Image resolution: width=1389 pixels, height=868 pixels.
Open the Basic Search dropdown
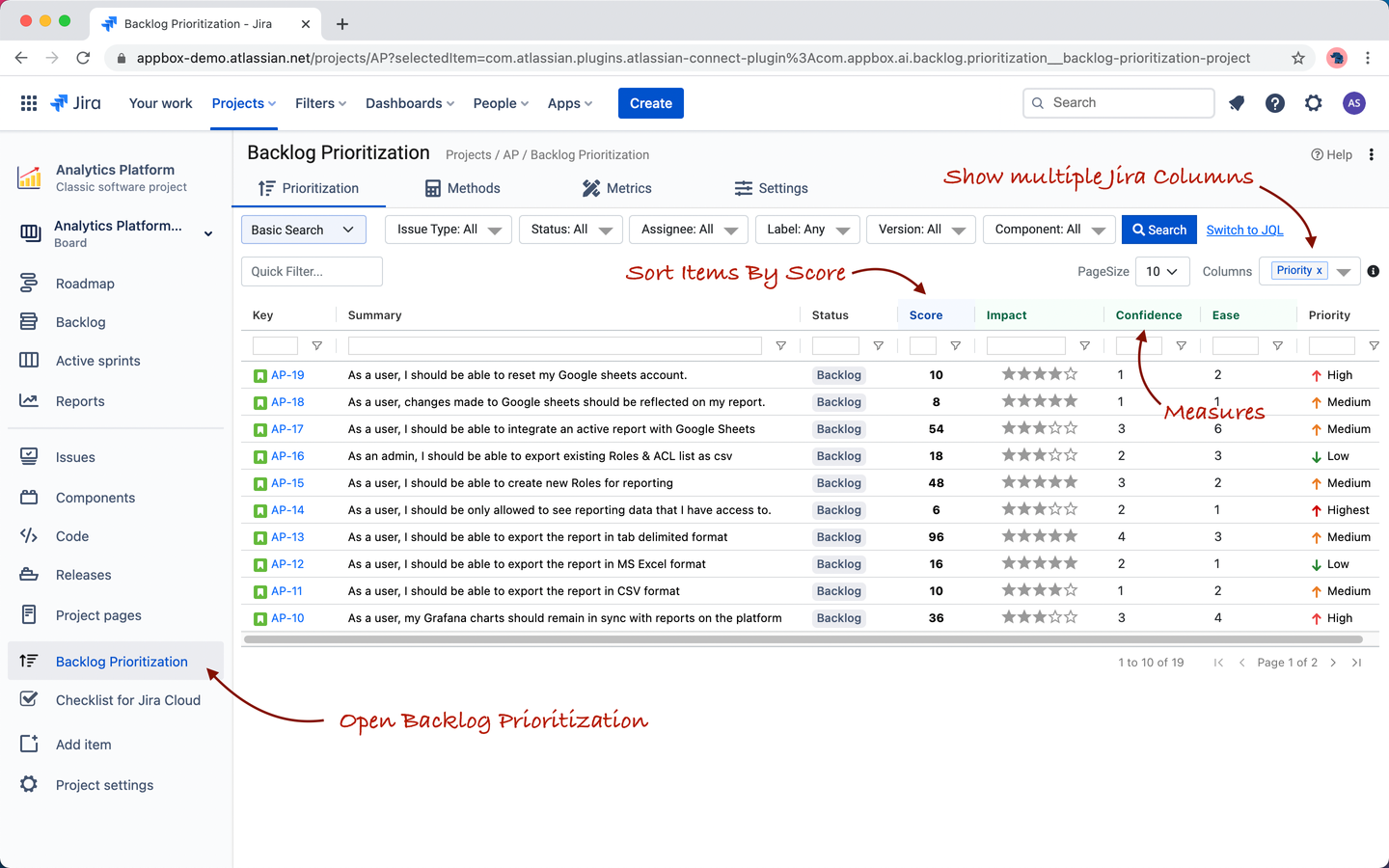click(303, 230)
